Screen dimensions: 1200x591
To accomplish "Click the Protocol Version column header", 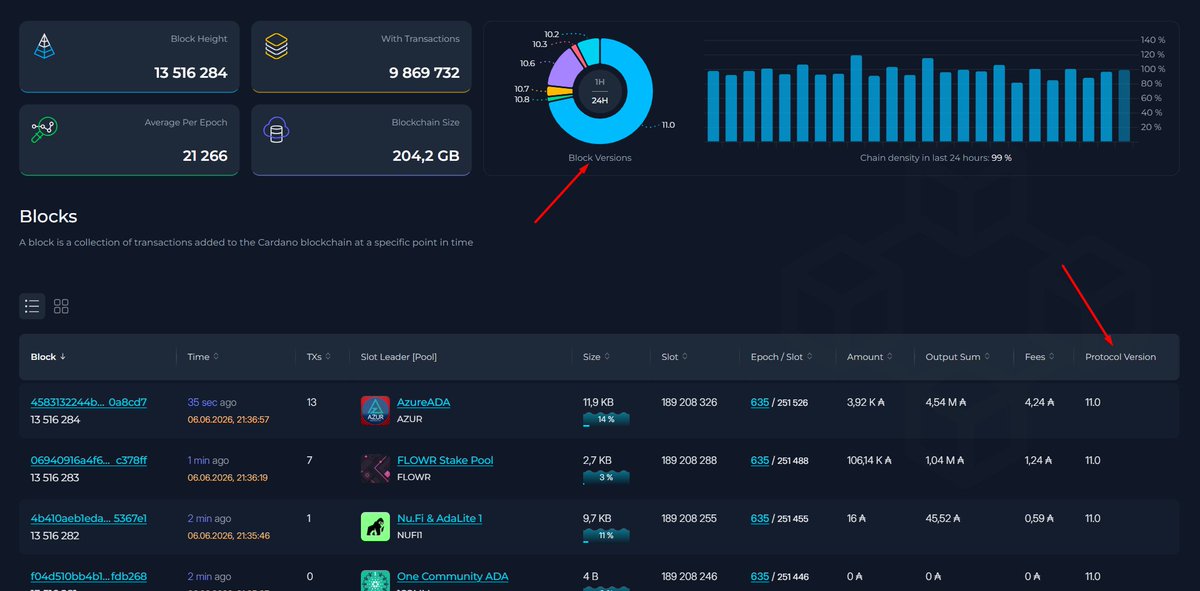I will click(x=1120, y=357).
